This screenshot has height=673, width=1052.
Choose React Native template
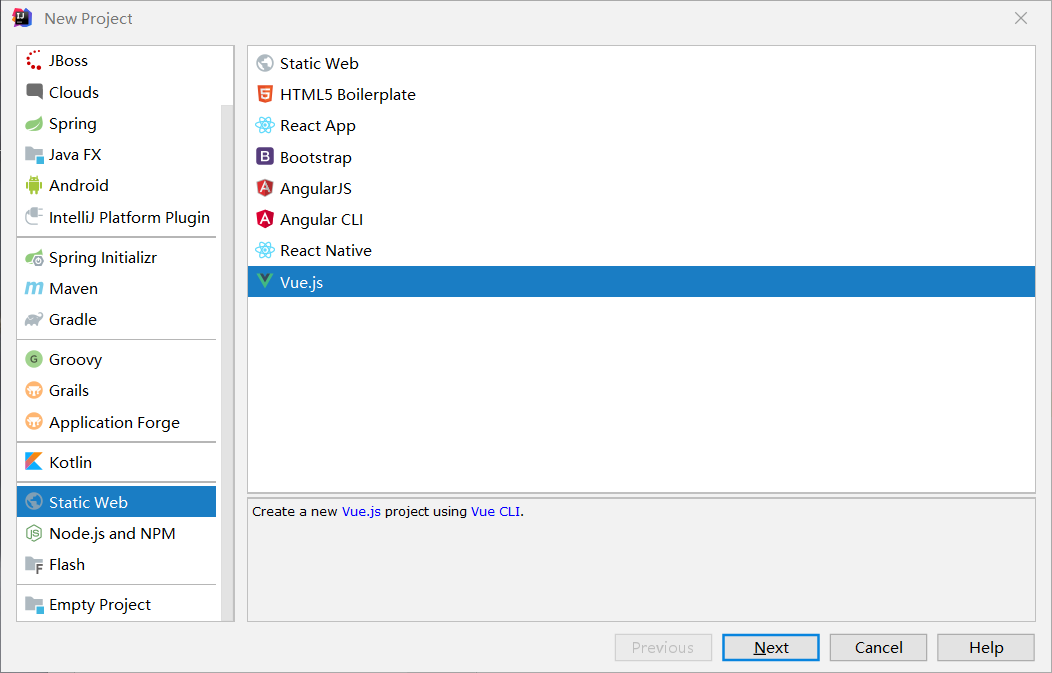[641, 250]
